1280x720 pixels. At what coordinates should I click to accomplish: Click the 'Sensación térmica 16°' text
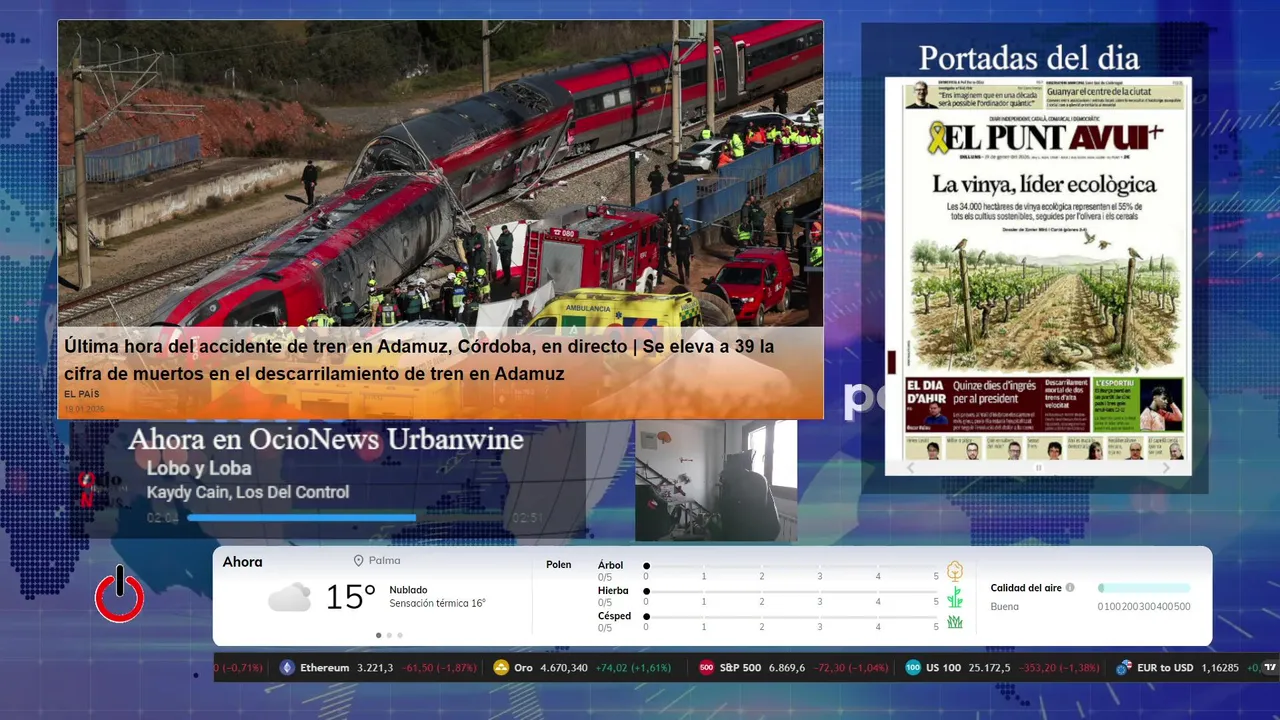pos(437,604)
